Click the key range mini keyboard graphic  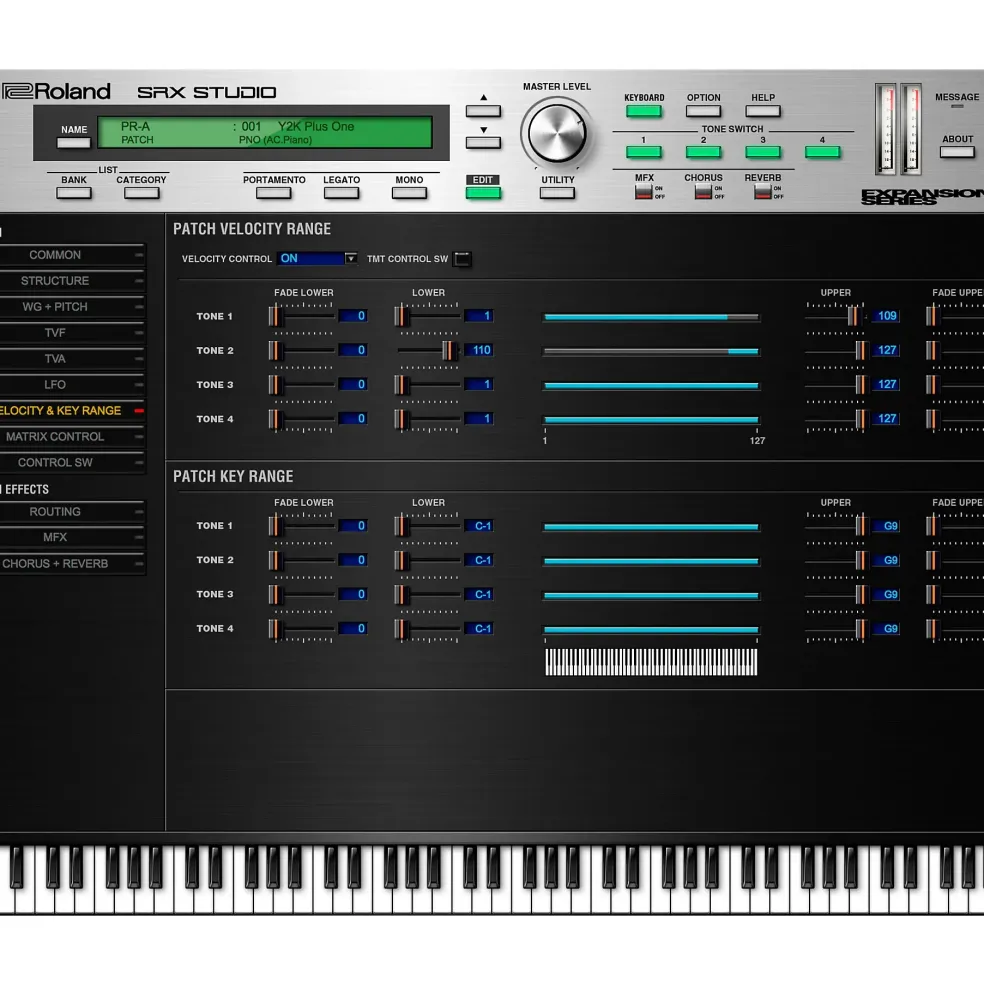coord(651,662)
